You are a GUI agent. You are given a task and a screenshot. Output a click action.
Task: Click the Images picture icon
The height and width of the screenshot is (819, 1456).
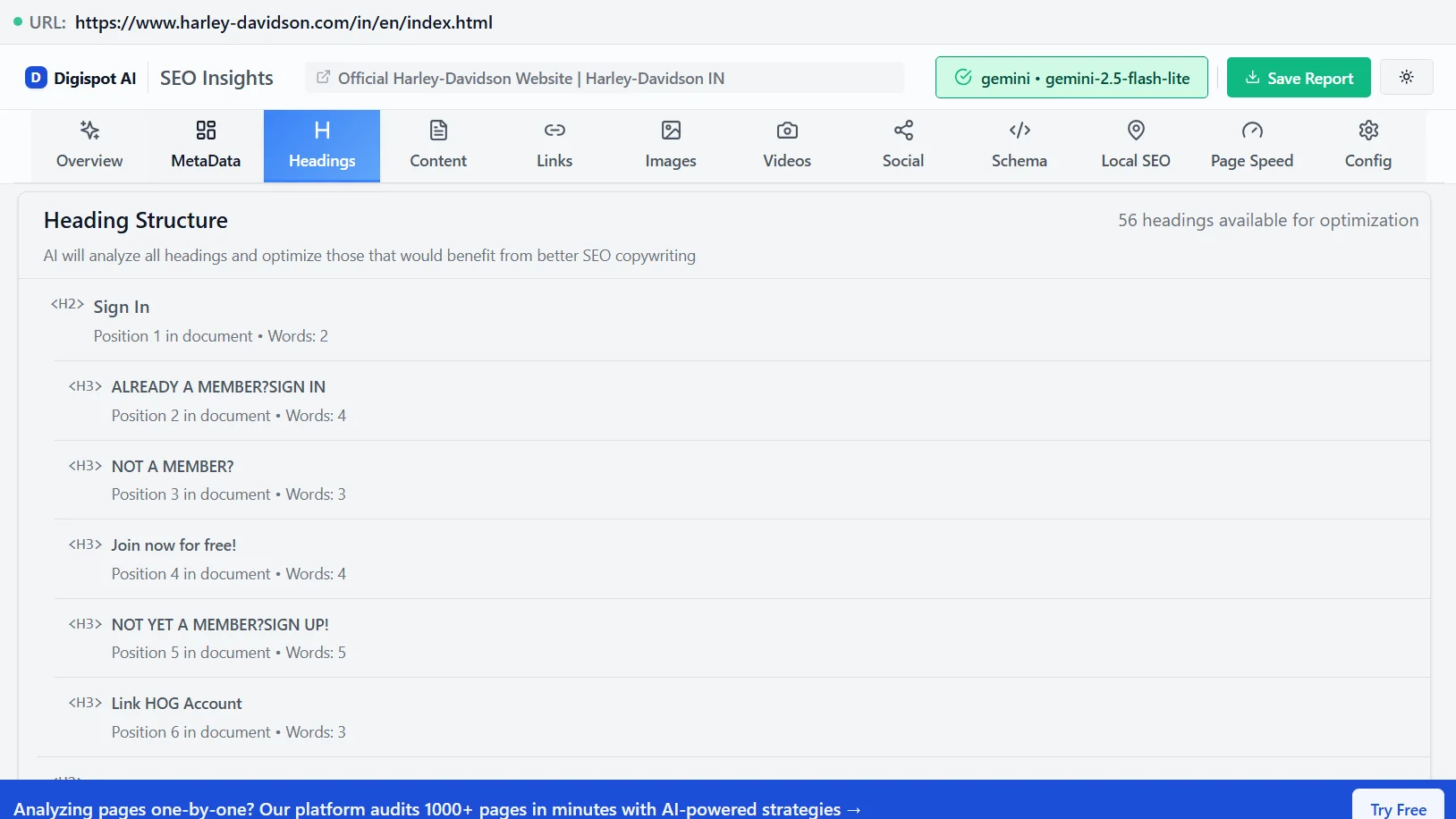pos(671,131)
